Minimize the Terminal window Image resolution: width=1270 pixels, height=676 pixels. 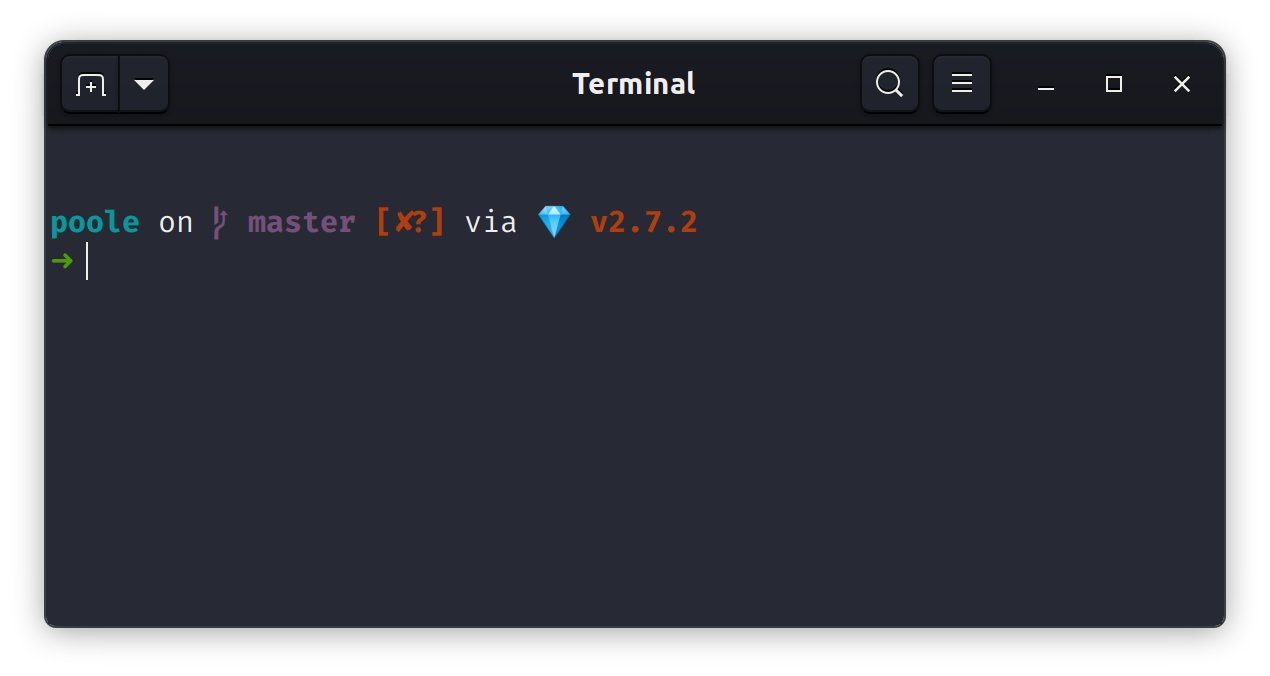(x=1046, y=84)
